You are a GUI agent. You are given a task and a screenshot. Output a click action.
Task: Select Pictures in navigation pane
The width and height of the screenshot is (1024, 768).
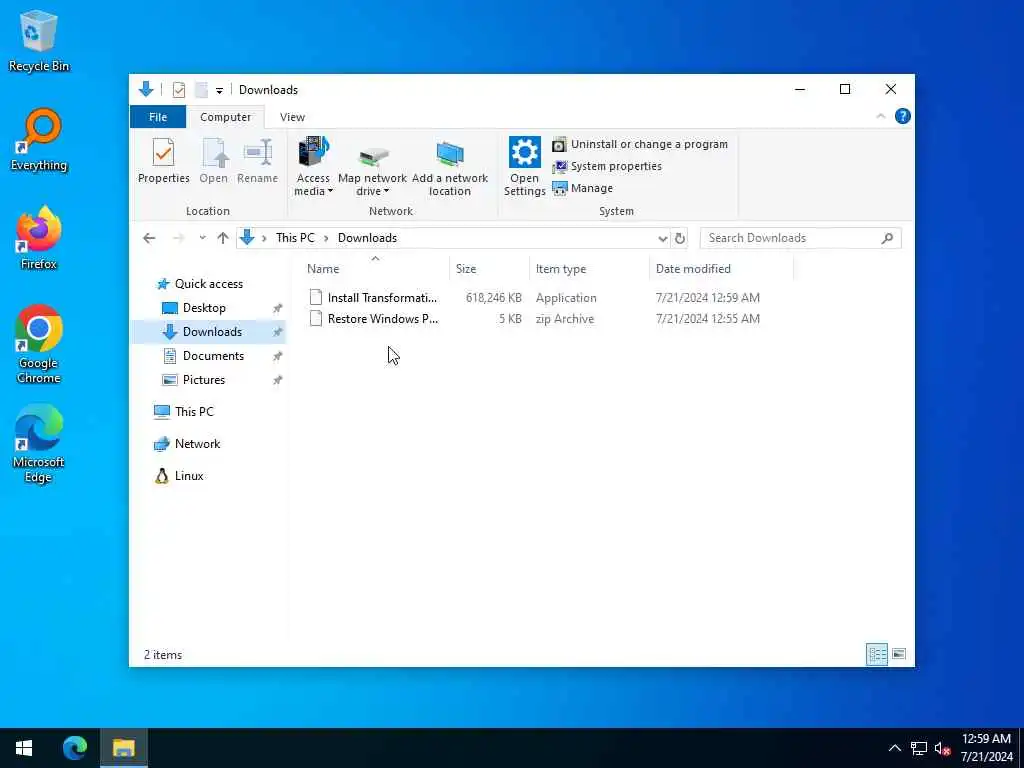[203, 380]
